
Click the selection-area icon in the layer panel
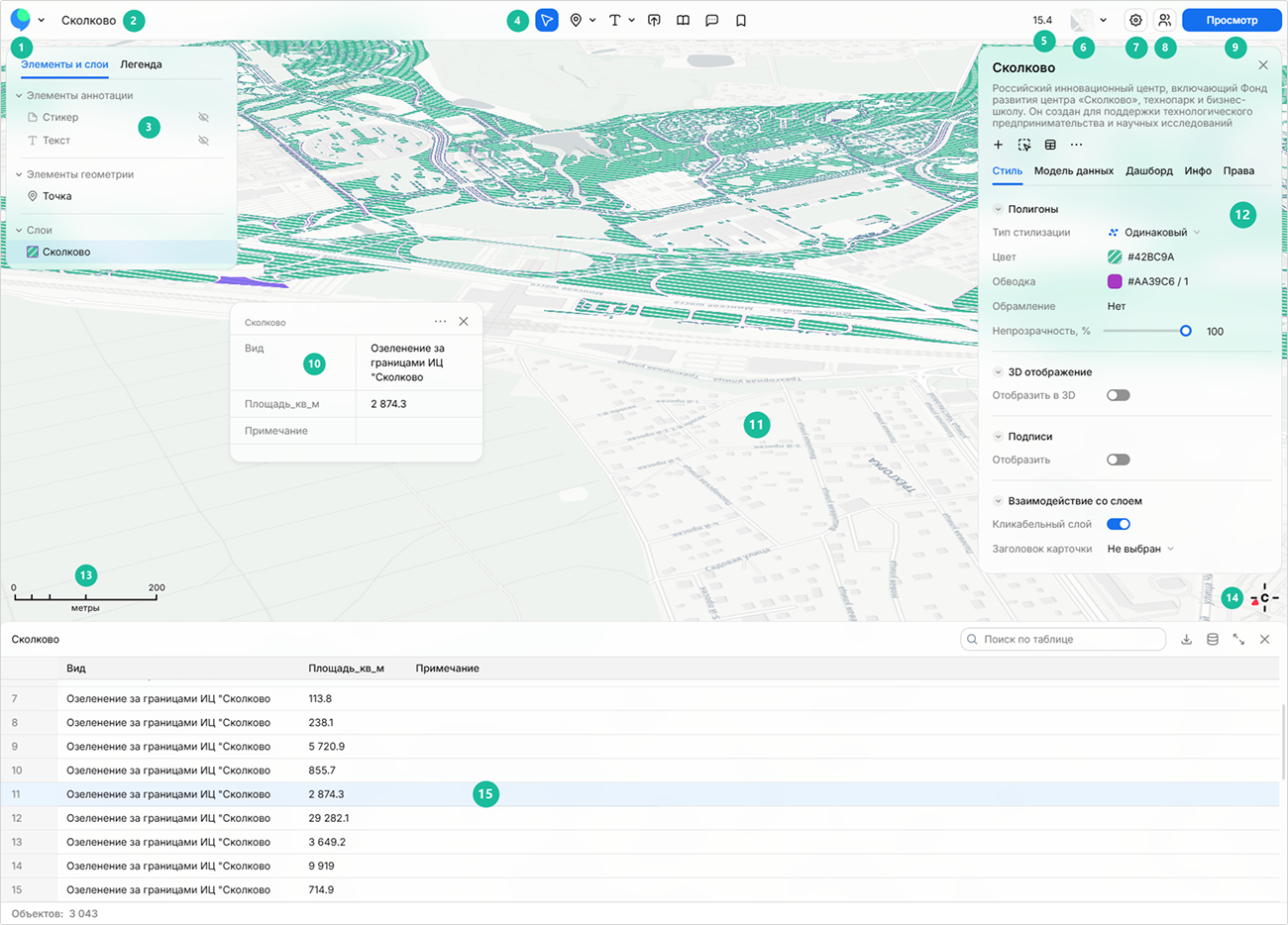click(1024, 145)
